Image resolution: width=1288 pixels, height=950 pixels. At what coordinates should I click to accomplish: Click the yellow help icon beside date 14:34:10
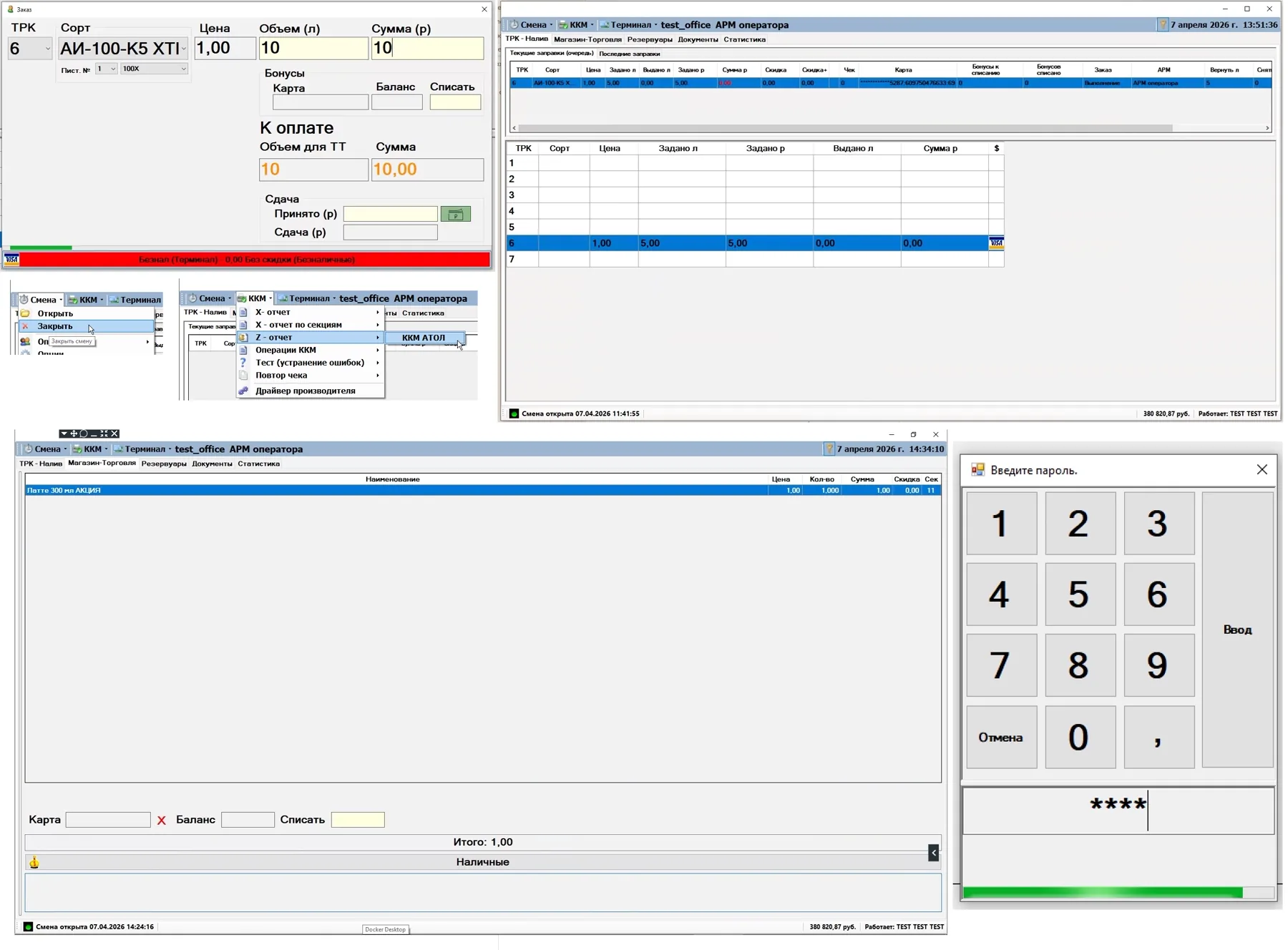click(829, 449)
